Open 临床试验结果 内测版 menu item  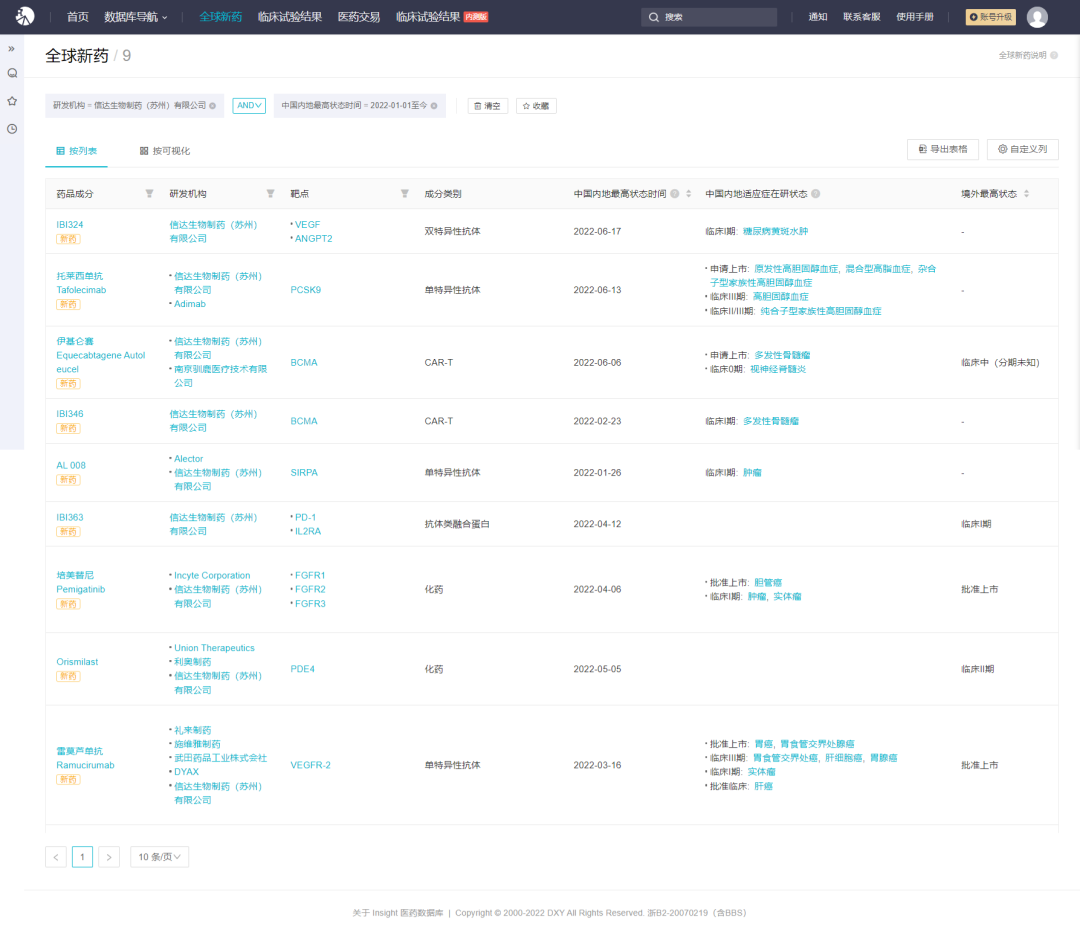tap(442, 17)
